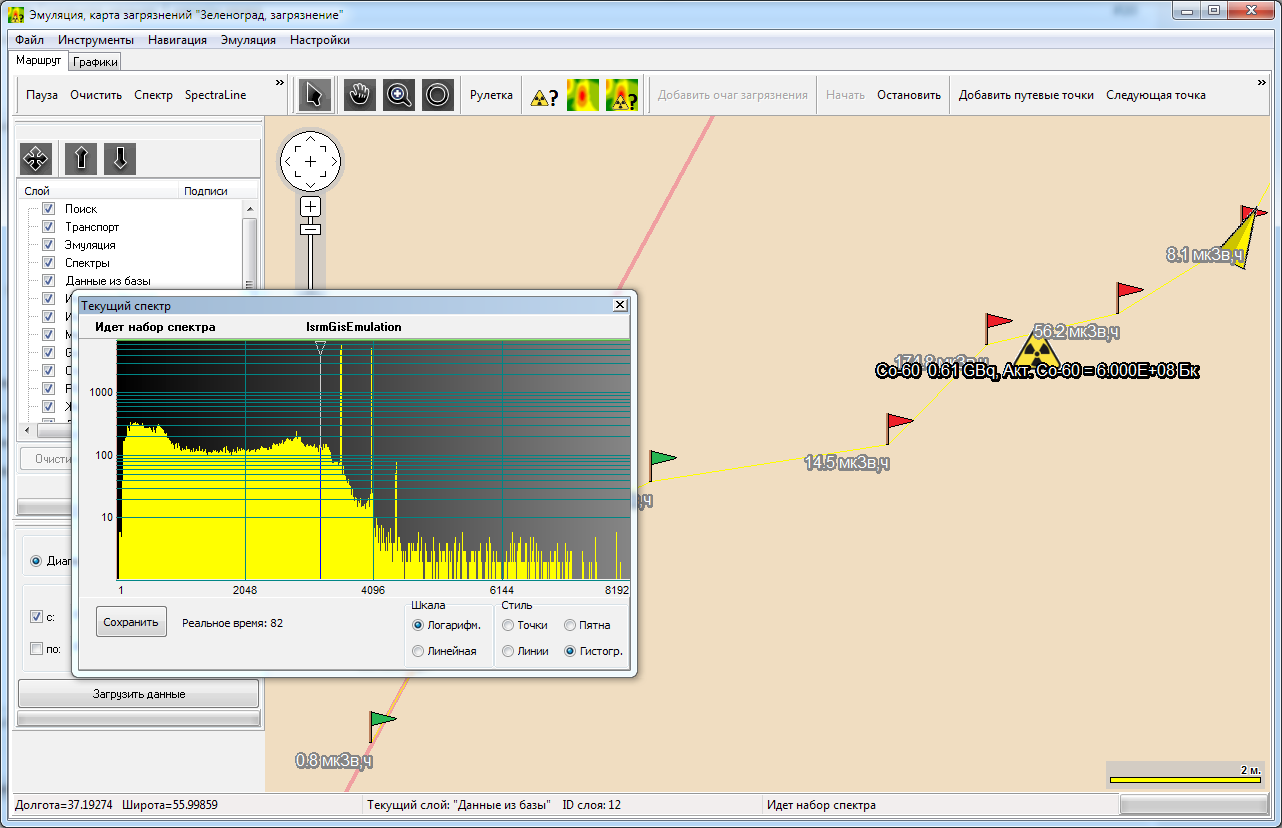Viewport: 1282px width, 828px height.
Task: Open the Эмуляция menu
Action: (248, 40)
